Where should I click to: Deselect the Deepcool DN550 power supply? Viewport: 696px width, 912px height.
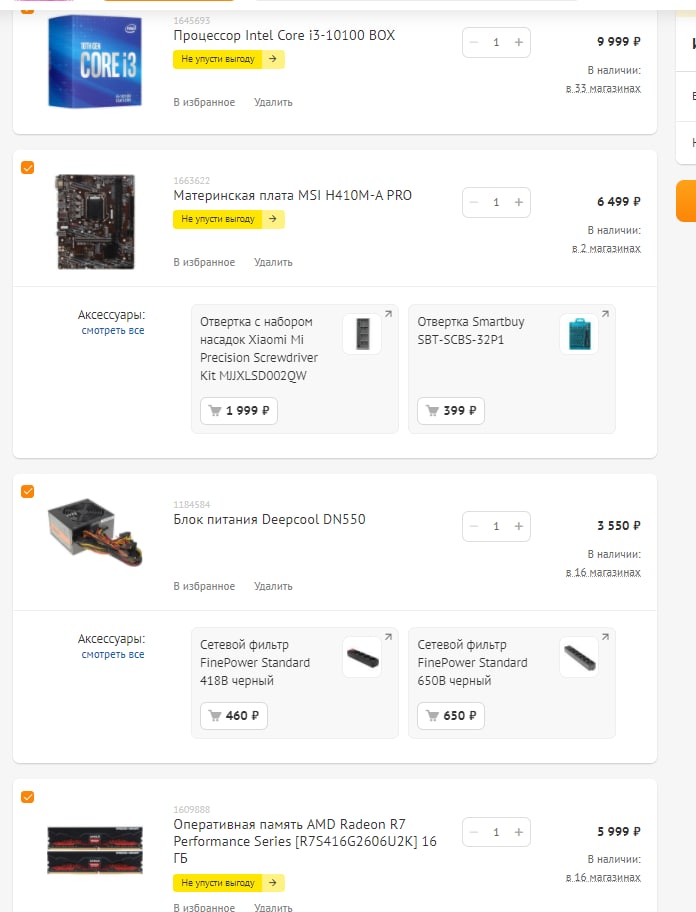coord(27,491)
